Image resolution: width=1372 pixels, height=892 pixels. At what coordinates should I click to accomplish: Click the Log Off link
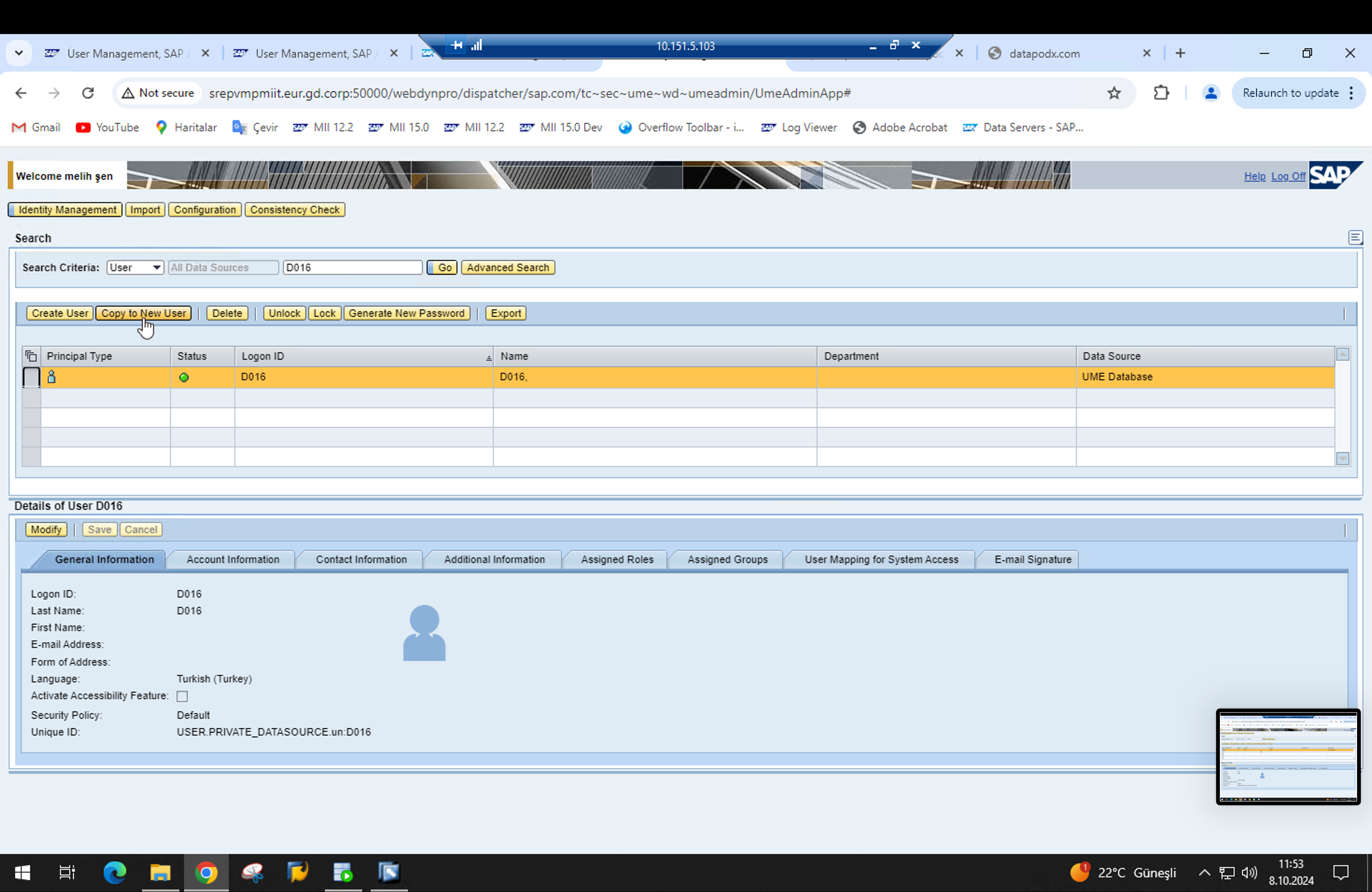pyautogui.click(x=1288, y=176)
